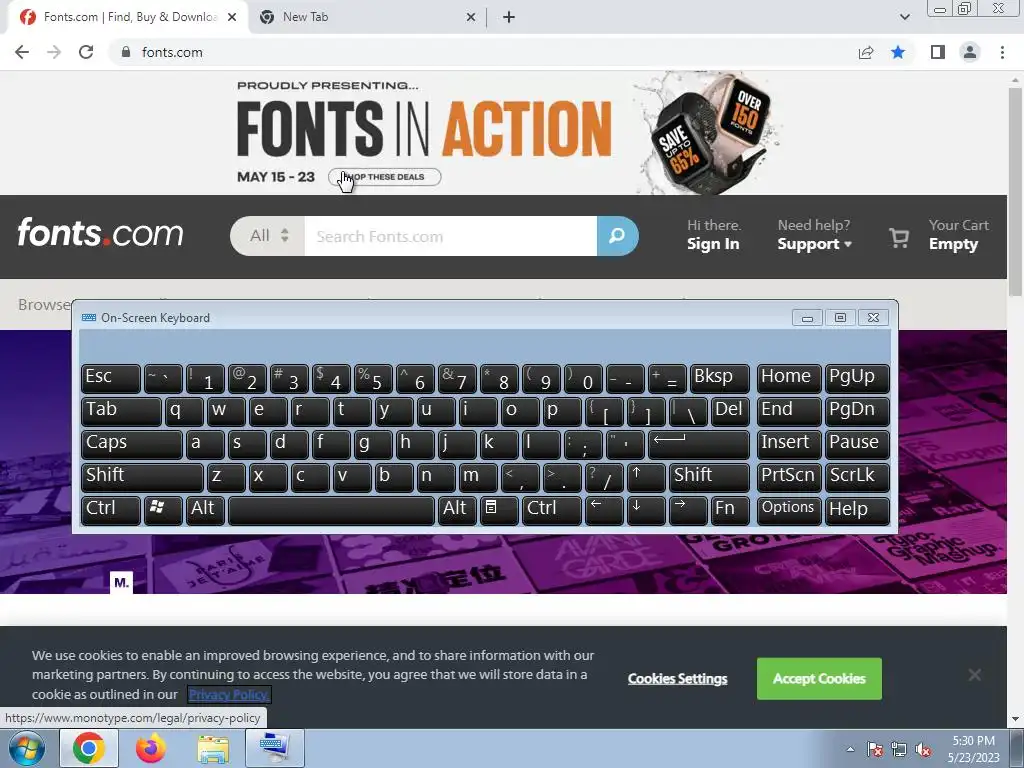Screen dimensions: 1024x768
Task: Show hidden tray icons arrow
Action: (850, 749)
